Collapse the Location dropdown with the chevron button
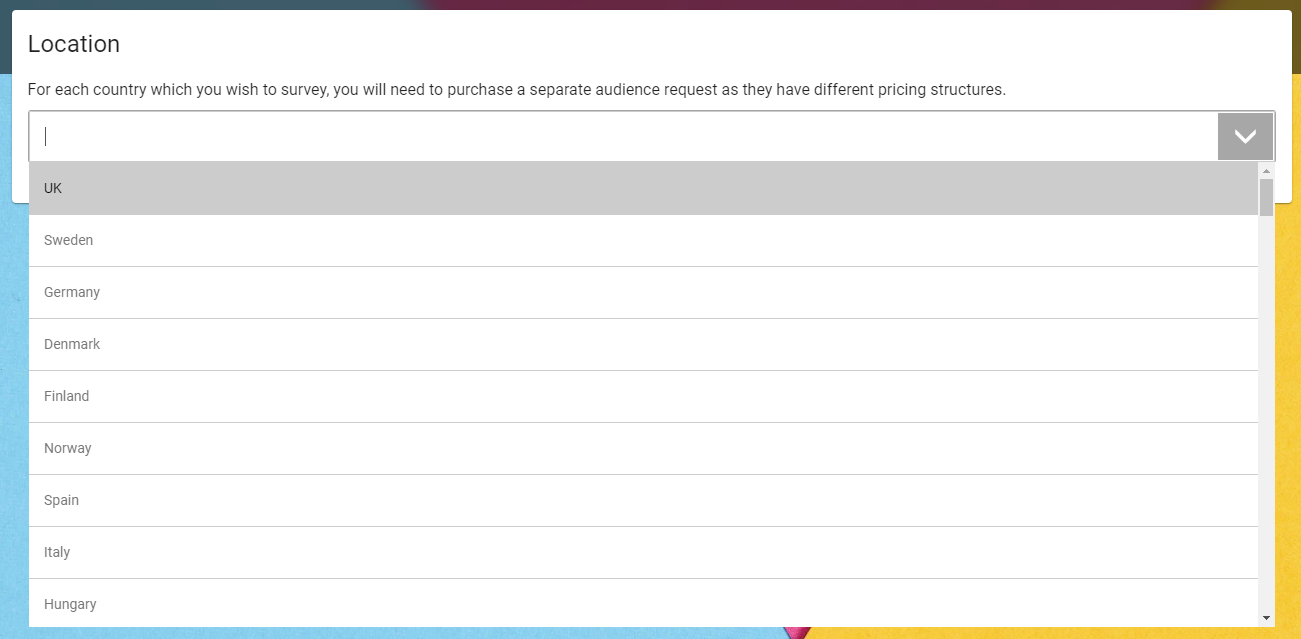This screenshot has height=639, width=1301. point(1245,136)
